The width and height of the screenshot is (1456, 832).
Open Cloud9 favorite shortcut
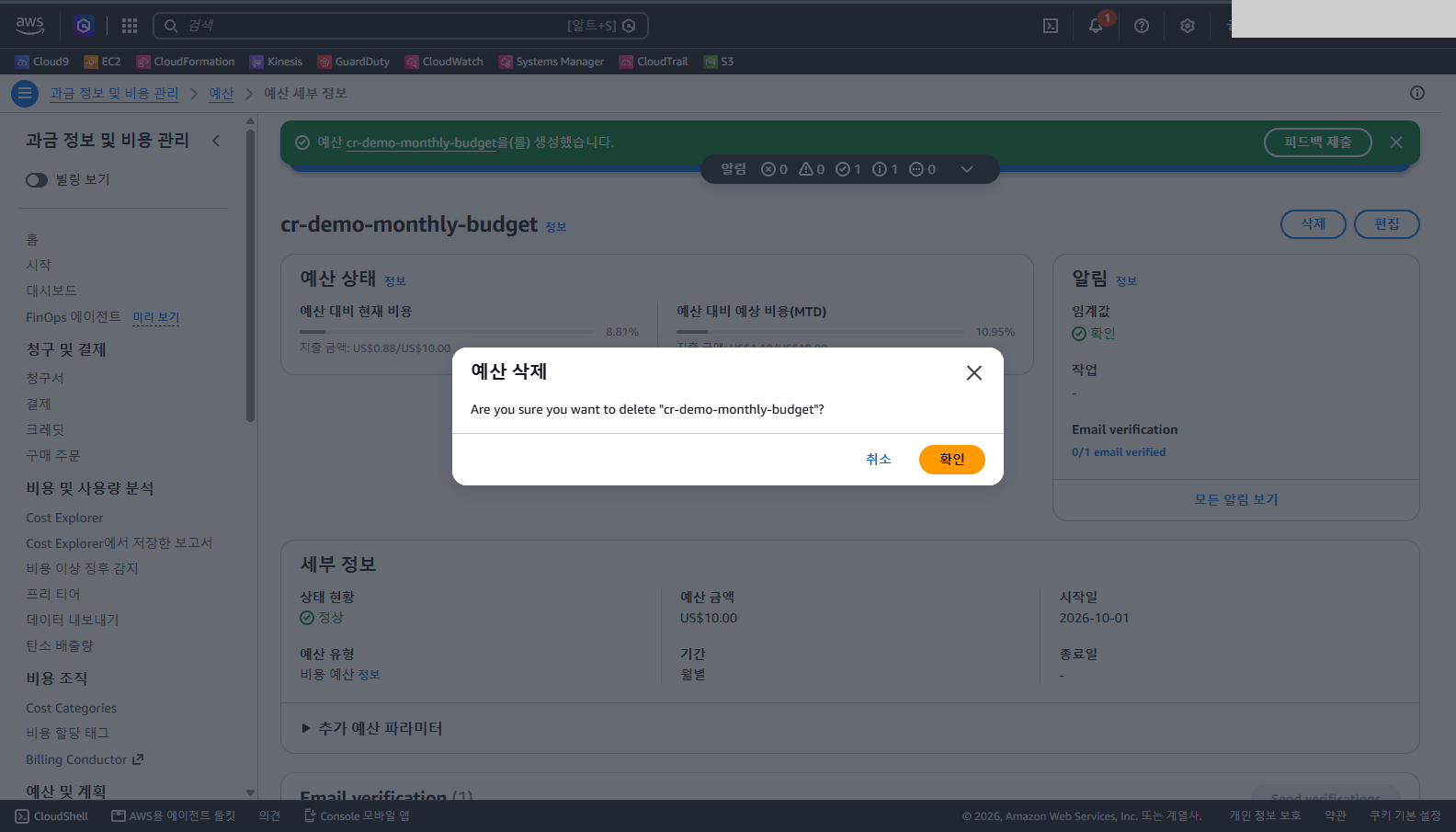[42, 62]
